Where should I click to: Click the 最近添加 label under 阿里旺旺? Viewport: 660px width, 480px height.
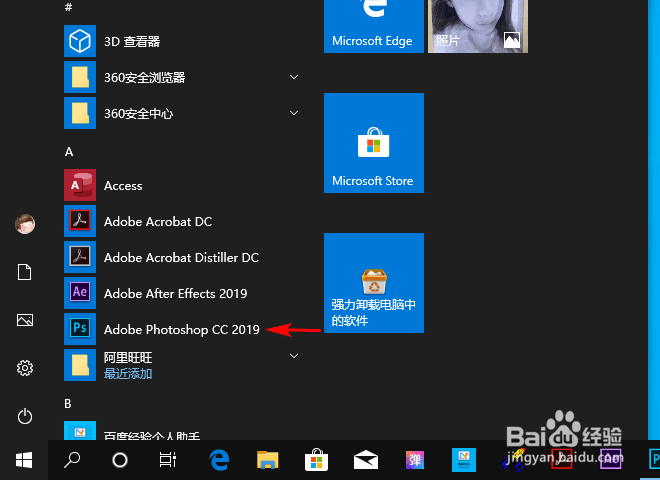(x=128, y=373)
